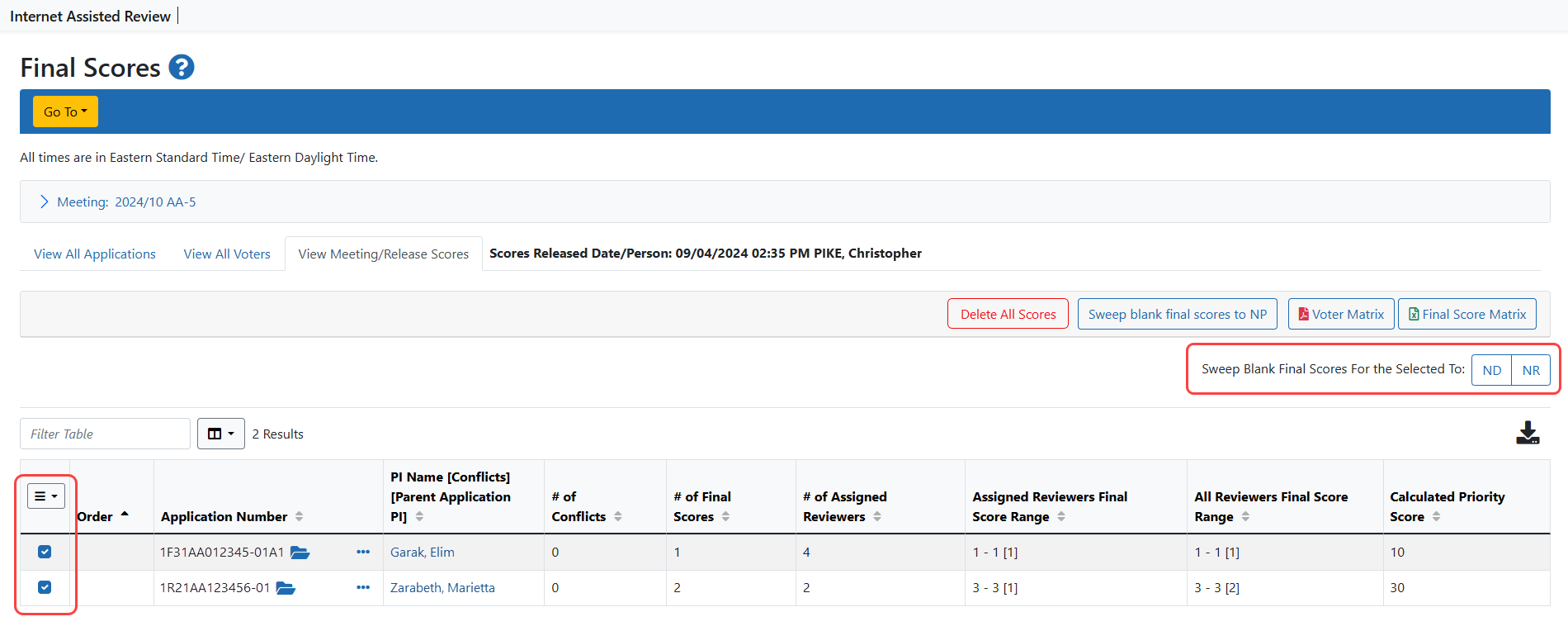Click application number 1F31AA012345-01A1
Image resolution: width=1568 pixels, height=631 pixels.
tap(222, 552)
